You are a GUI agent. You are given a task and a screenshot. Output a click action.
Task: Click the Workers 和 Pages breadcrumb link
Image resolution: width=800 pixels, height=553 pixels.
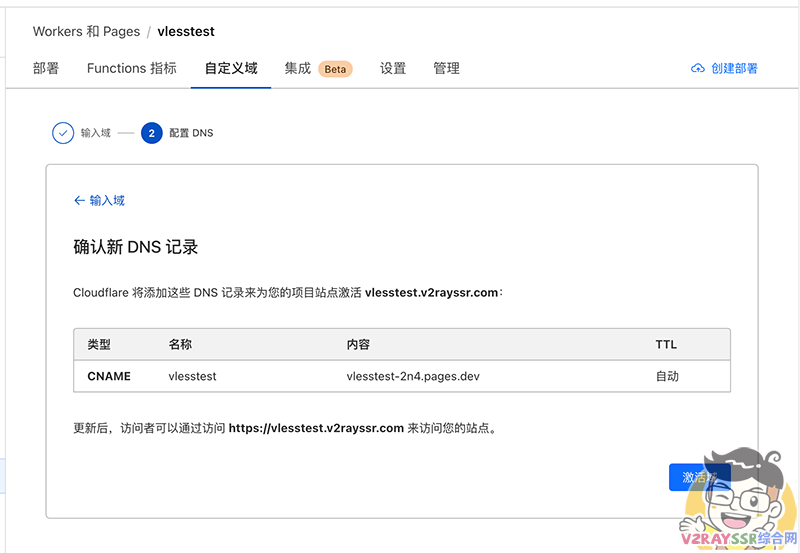pyautogui.click(x=86, y=32)
